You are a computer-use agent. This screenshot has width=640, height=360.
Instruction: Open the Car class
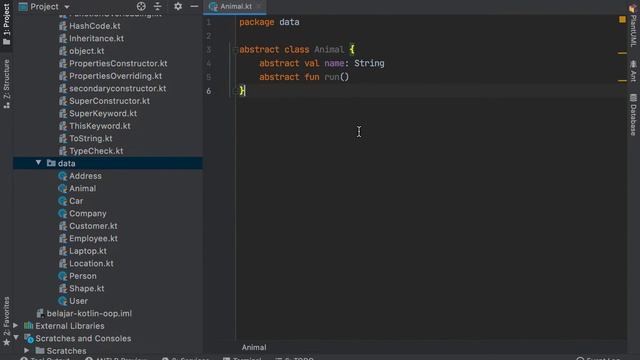pos(76,201)
